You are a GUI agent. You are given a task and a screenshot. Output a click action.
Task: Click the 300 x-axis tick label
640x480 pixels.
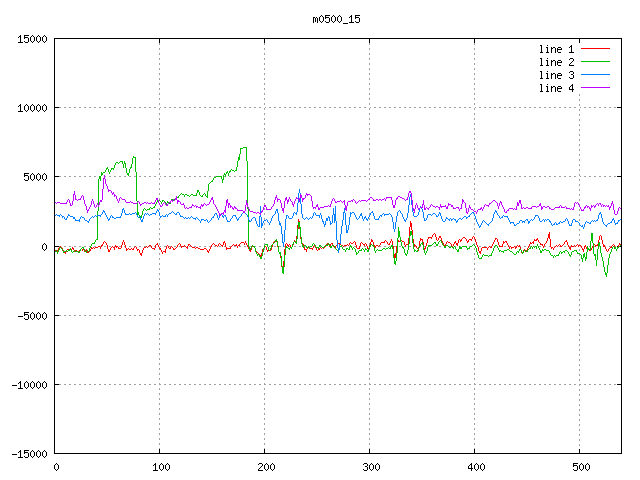[370, 466]
